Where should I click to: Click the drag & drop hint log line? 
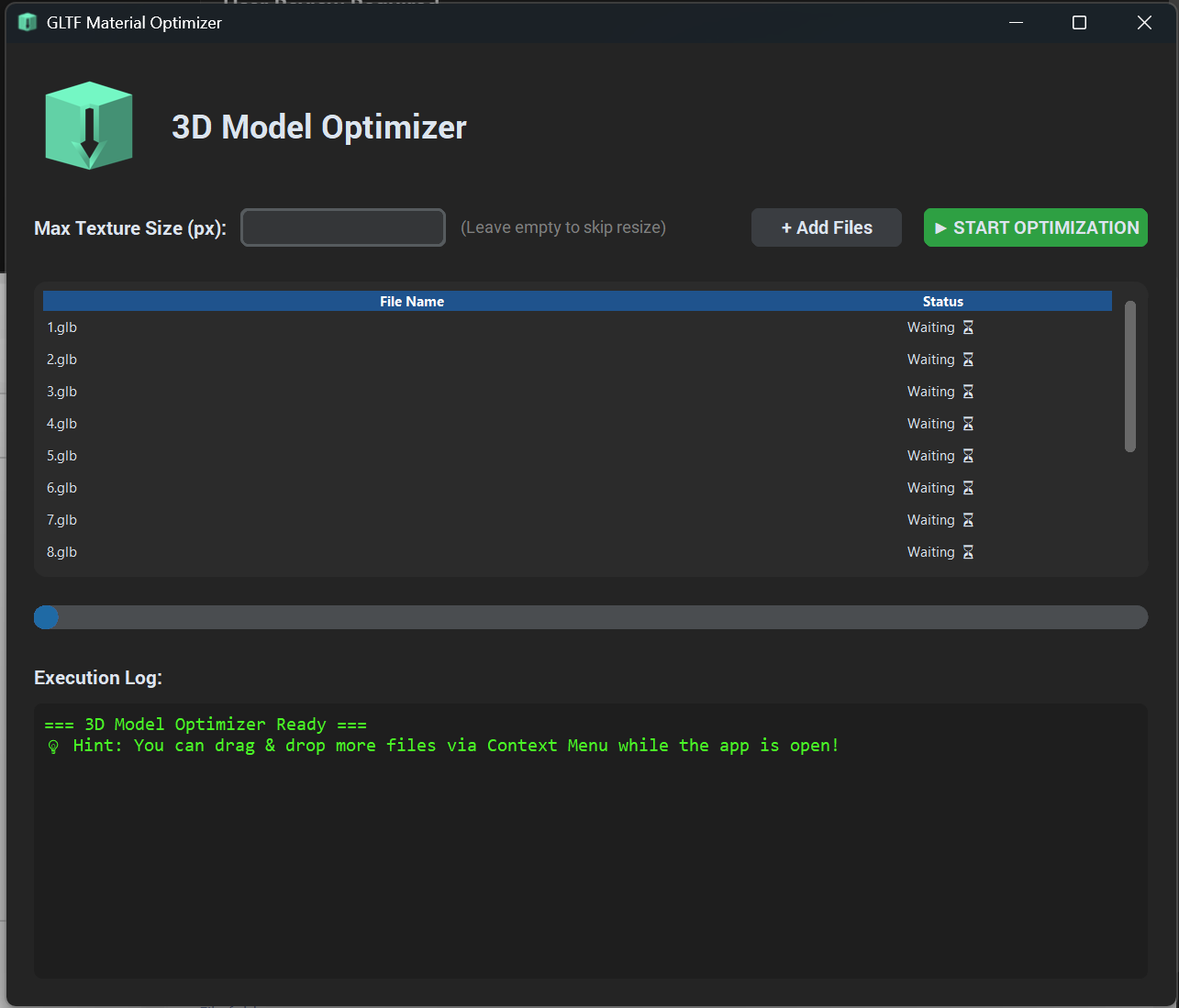coord(443,746)
